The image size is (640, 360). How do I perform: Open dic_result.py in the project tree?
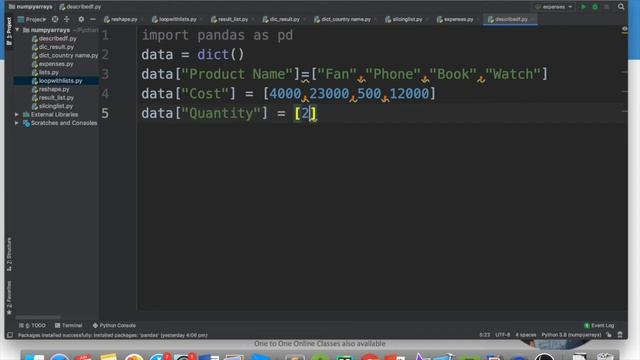click(x=53, y=47)
